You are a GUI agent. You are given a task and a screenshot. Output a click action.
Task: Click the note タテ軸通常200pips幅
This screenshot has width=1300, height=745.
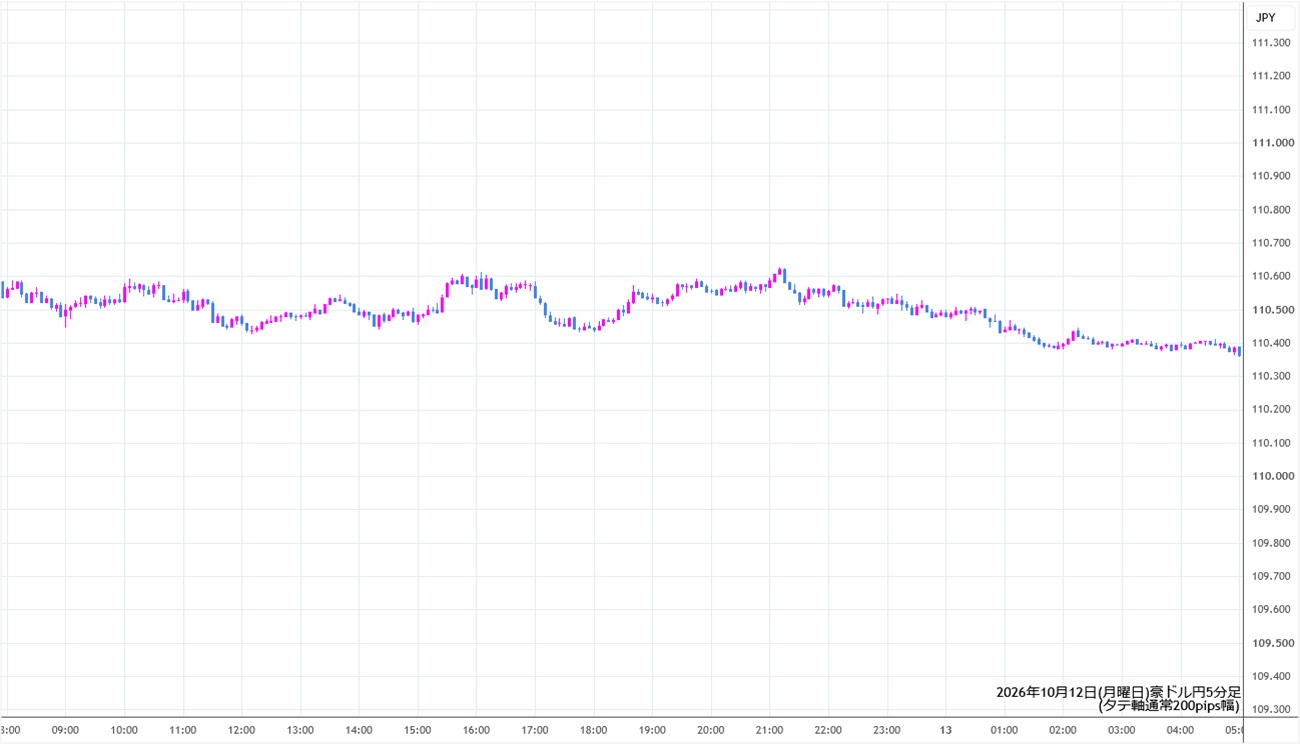tap(1169, 705)
